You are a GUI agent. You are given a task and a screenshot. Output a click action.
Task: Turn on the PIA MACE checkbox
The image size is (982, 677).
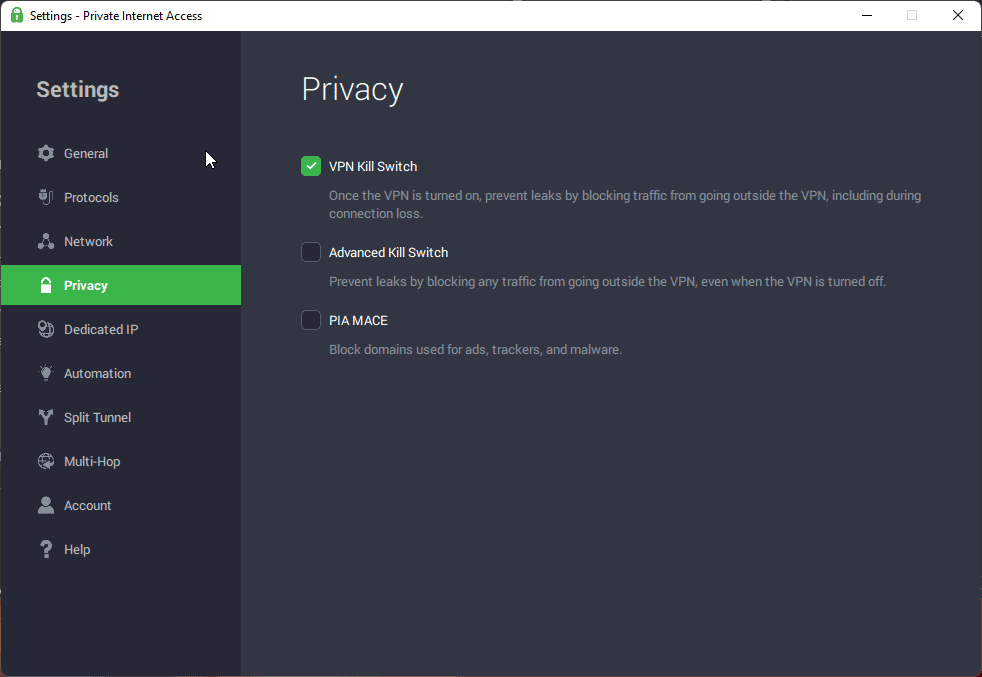pos(311,320)
